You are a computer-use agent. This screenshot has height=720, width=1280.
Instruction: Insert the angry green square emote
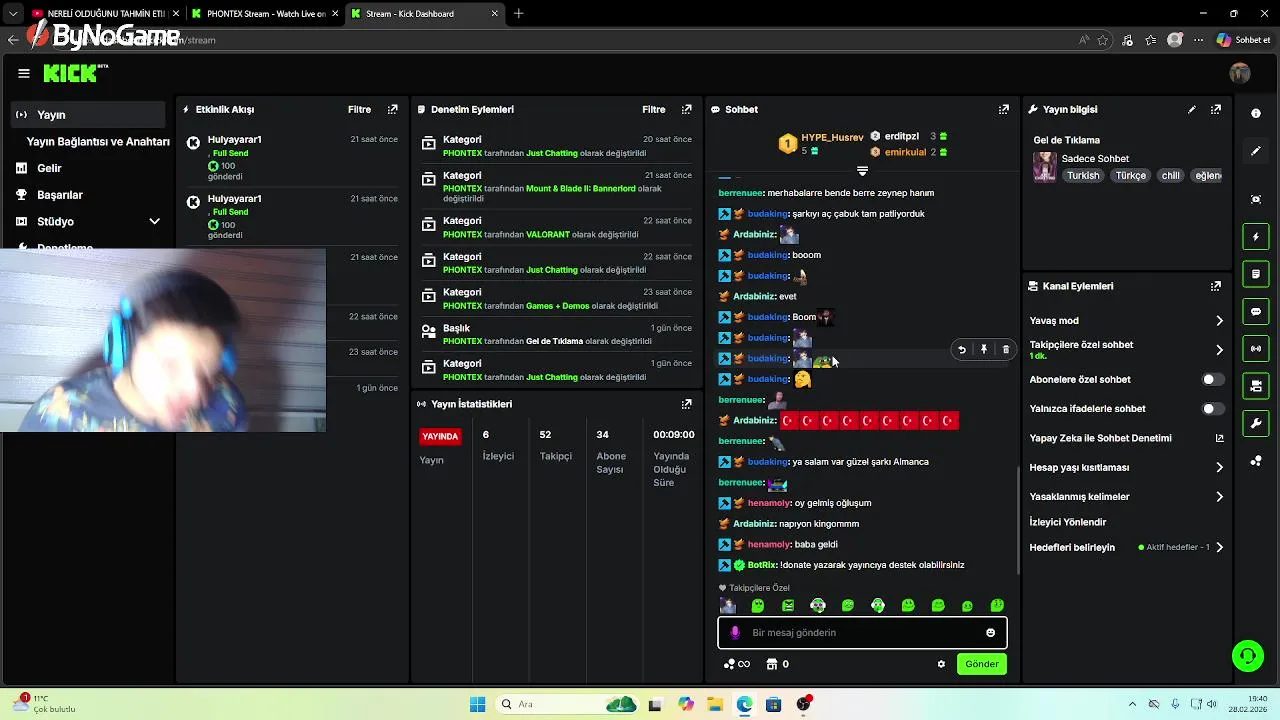click(788, 606)
